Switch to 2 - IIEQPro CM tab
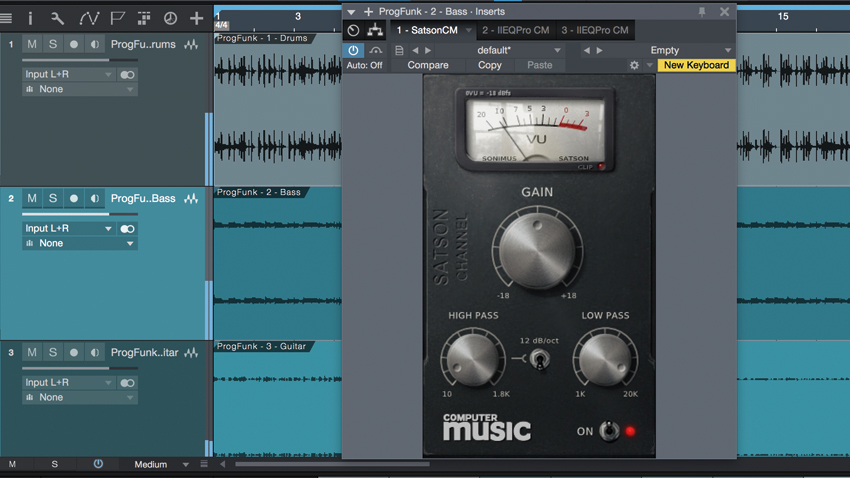The height and width of the screenshot is (478, 850). (x=516, y=30)
